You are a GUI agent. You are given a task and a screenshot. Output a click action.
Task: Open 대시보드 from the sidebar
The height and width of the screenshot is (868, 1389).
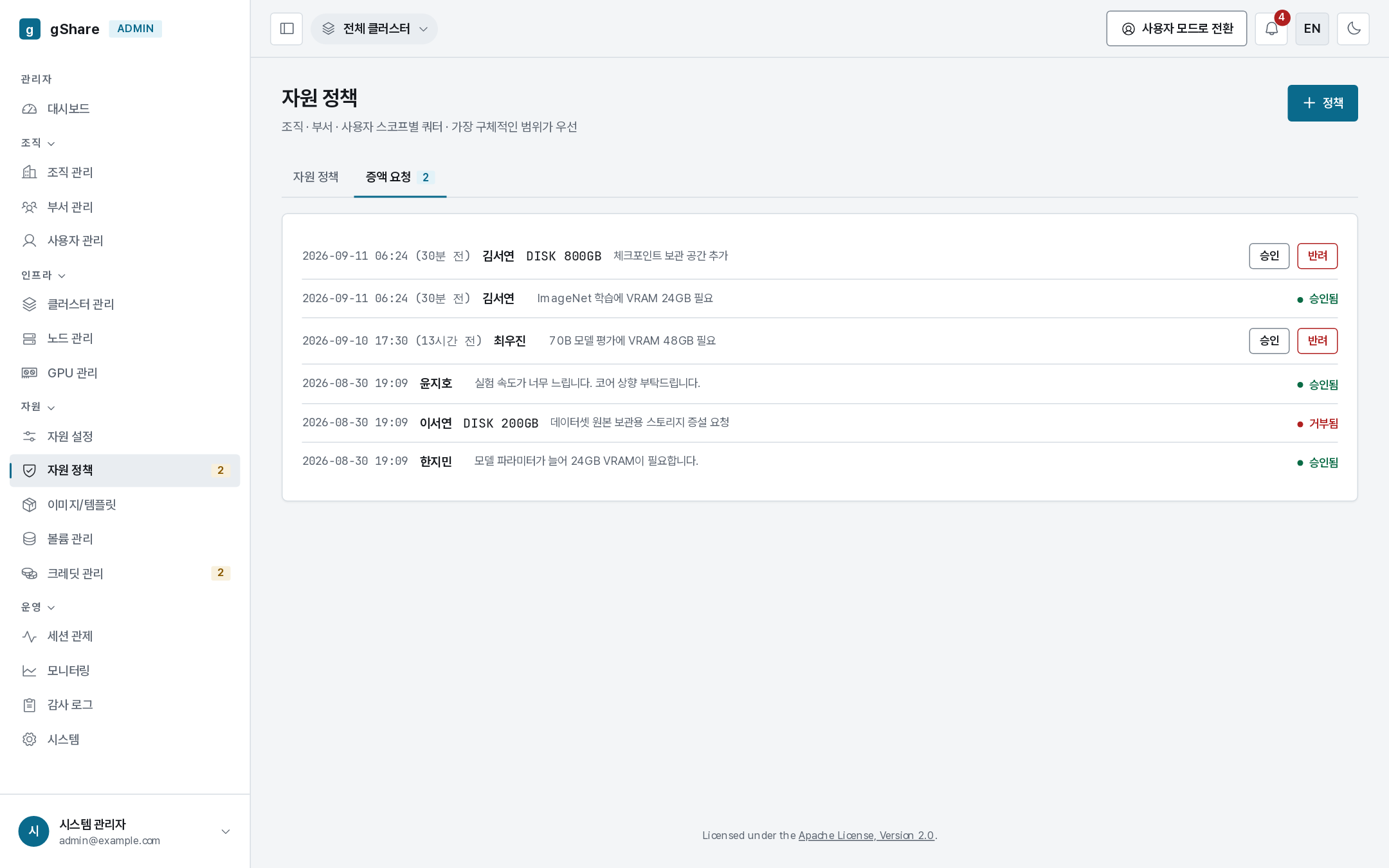[x=125, y=109]
